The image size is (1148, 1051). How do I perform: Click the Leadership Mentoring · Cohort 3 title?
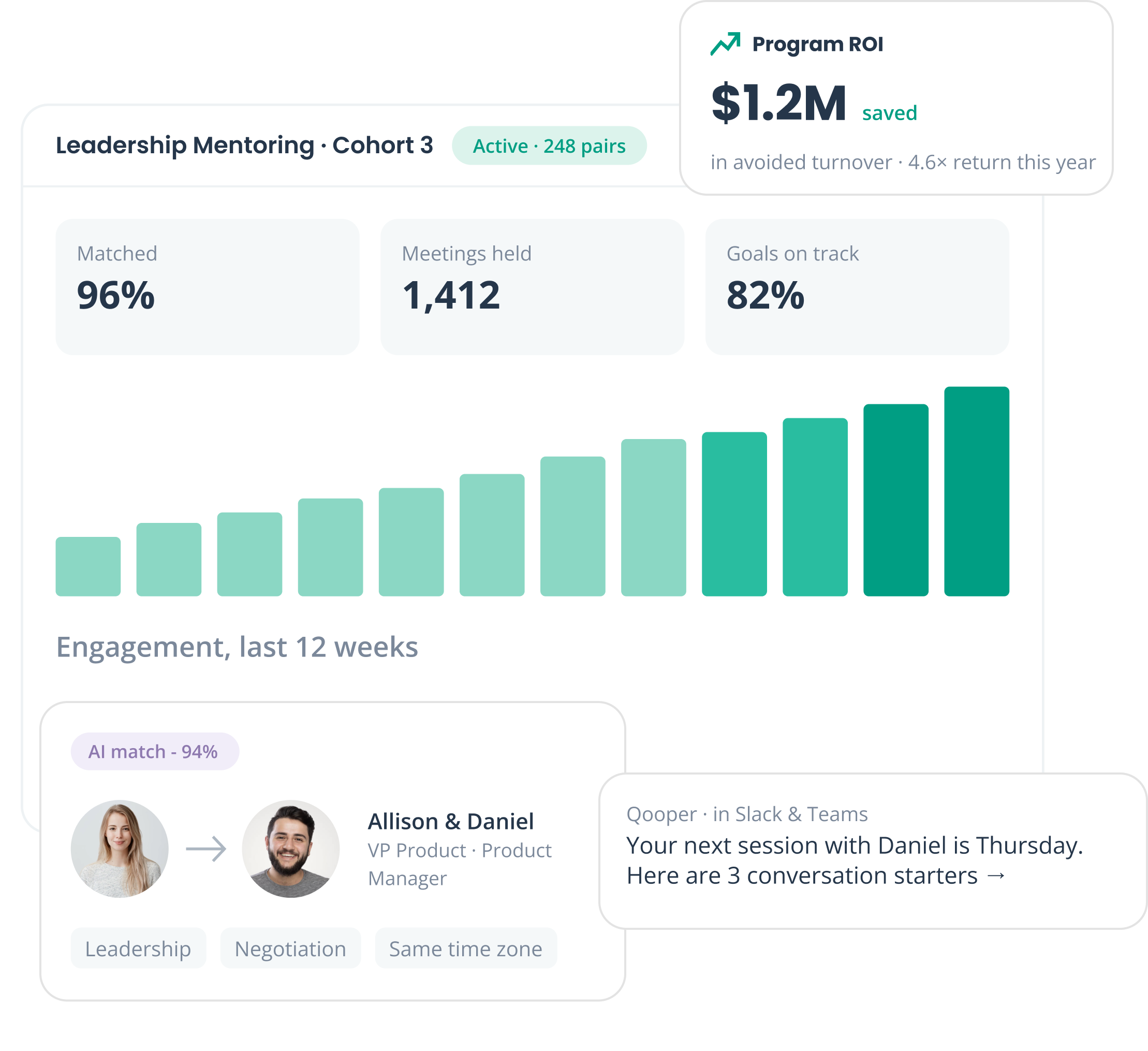coord(244,145)
